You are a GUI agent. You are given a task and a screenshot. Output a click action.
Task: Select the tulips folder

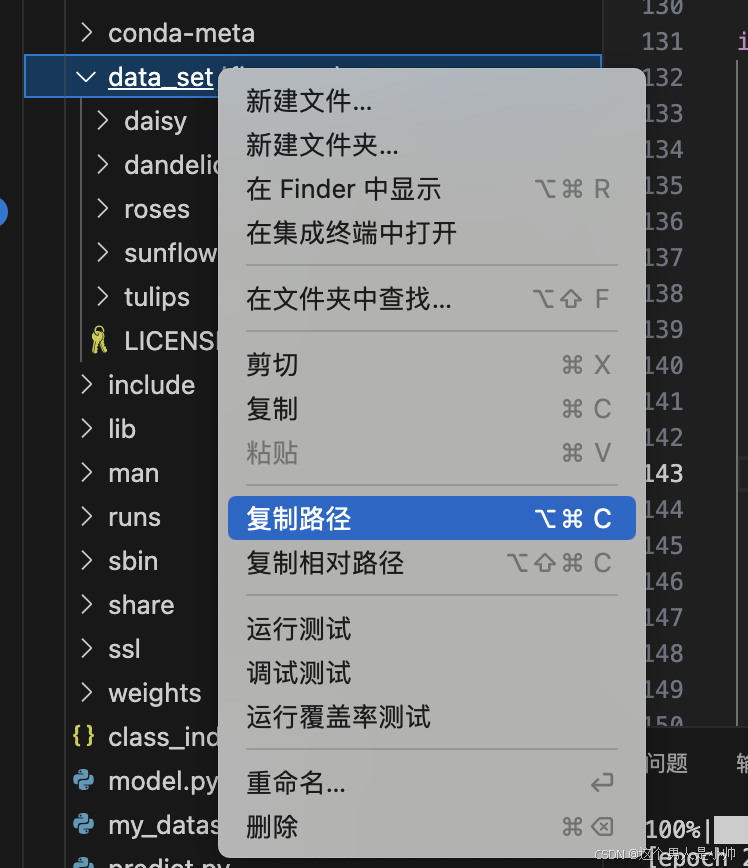pos(155,297)
